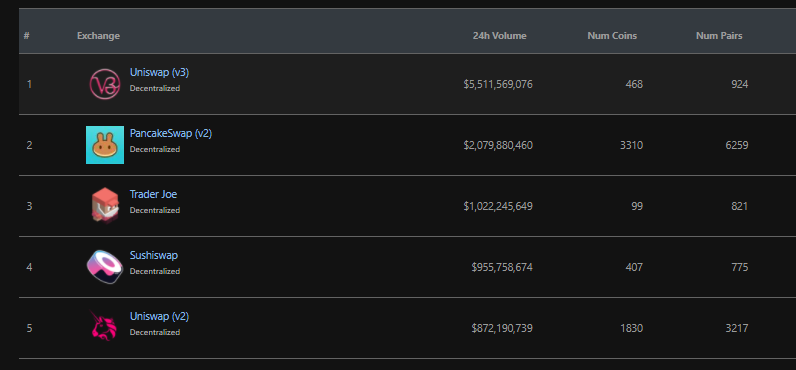The image size is (796, 370).
Task: Click the Decentralized label under PancakeSwap (v2)
Action: point(155,149)
